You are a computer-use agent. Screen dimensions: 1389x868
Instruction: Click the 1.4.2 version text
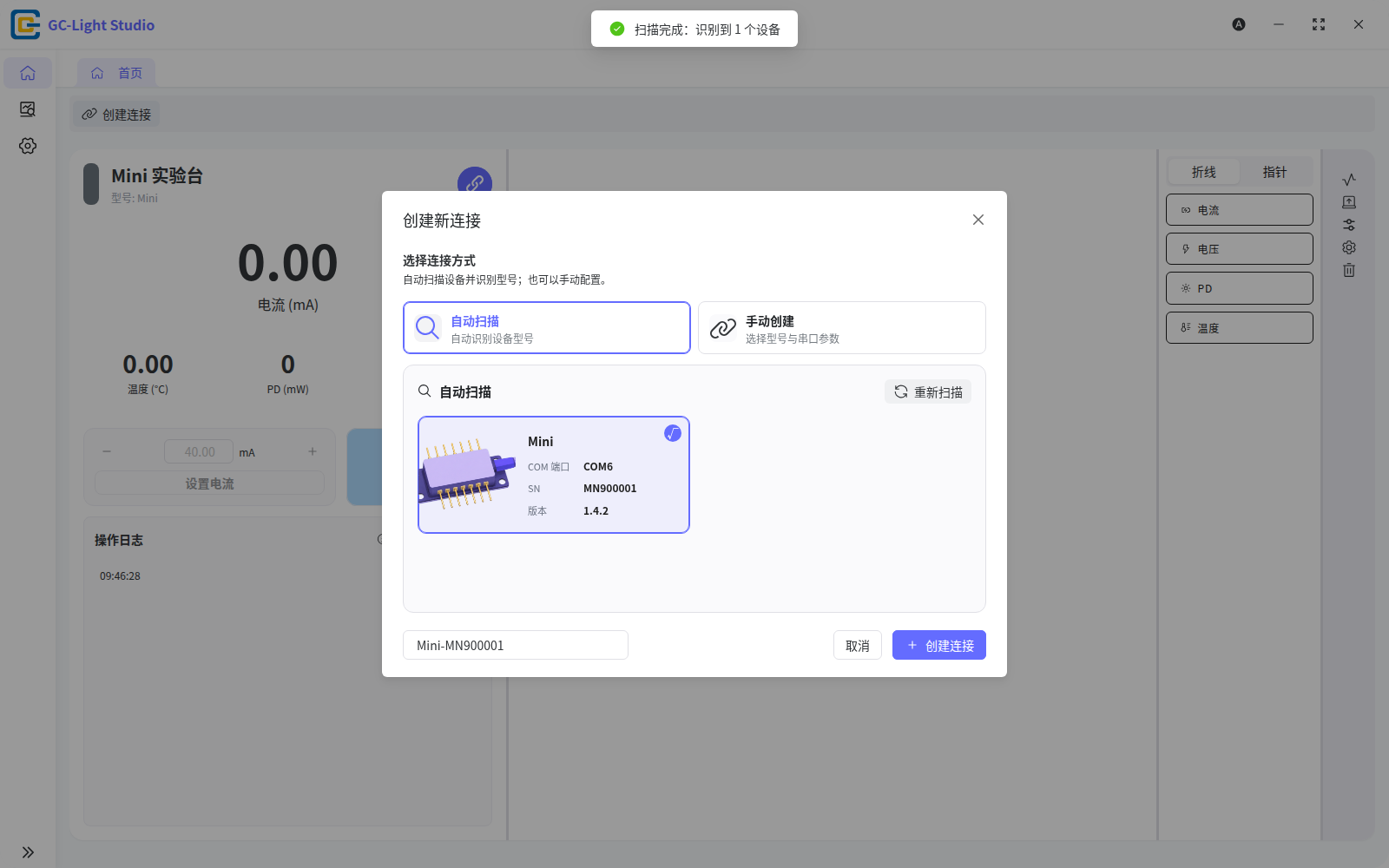tap(596, 511)
